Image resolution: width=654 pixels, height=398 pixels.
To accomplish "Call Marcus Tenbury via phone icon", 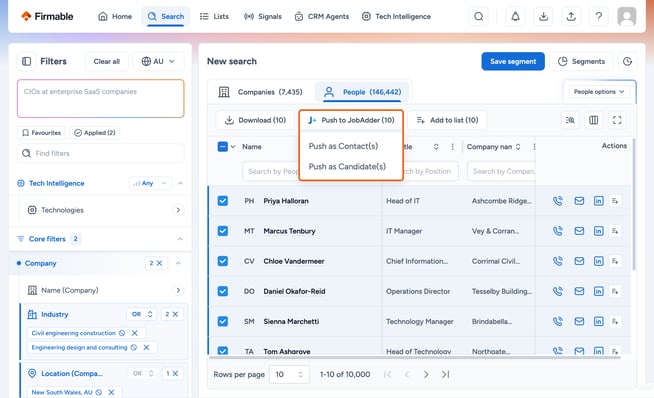I will pos(558,231).
